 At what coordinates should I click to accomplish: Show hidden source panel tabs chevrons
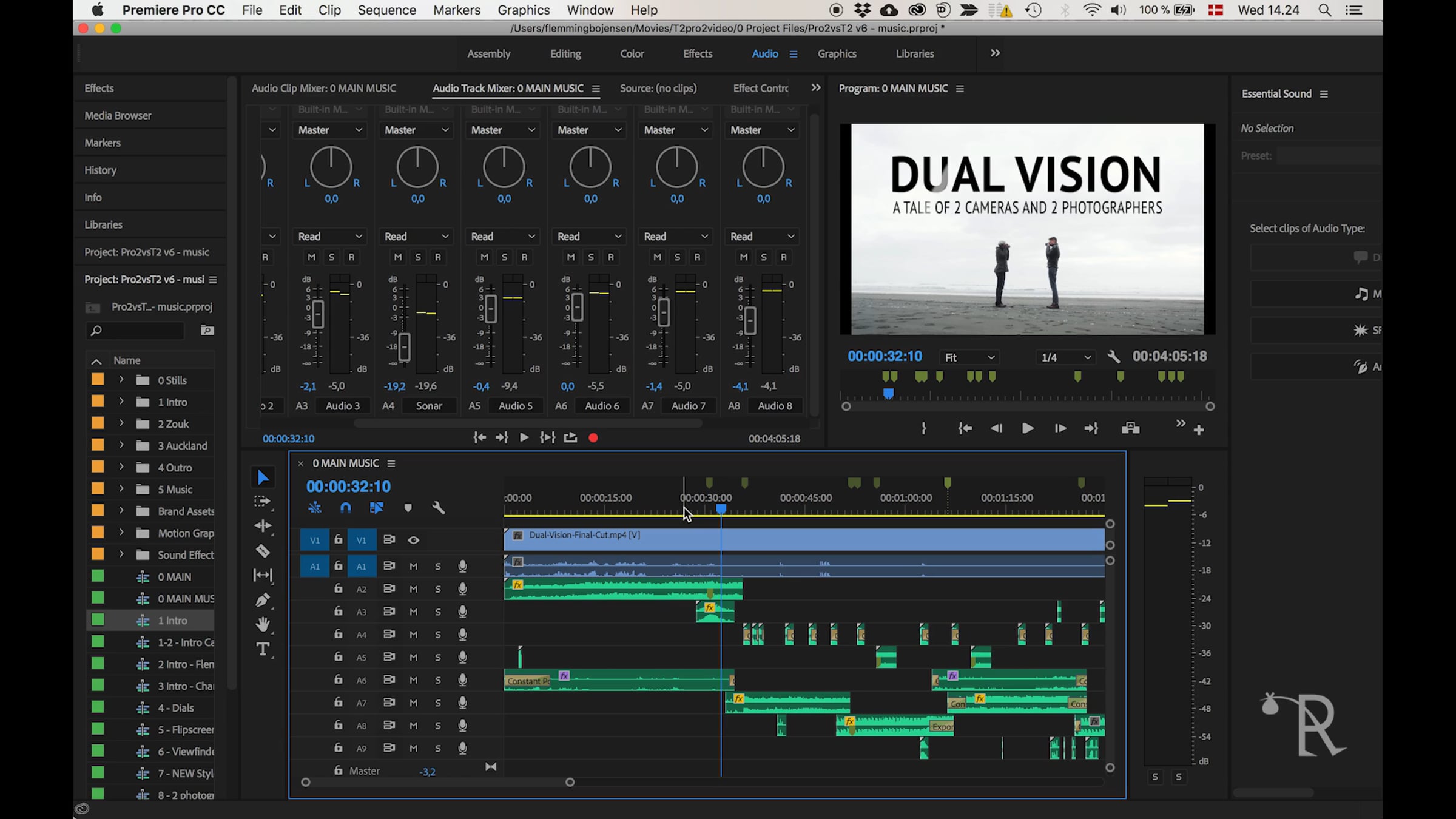tap(816, 87)
